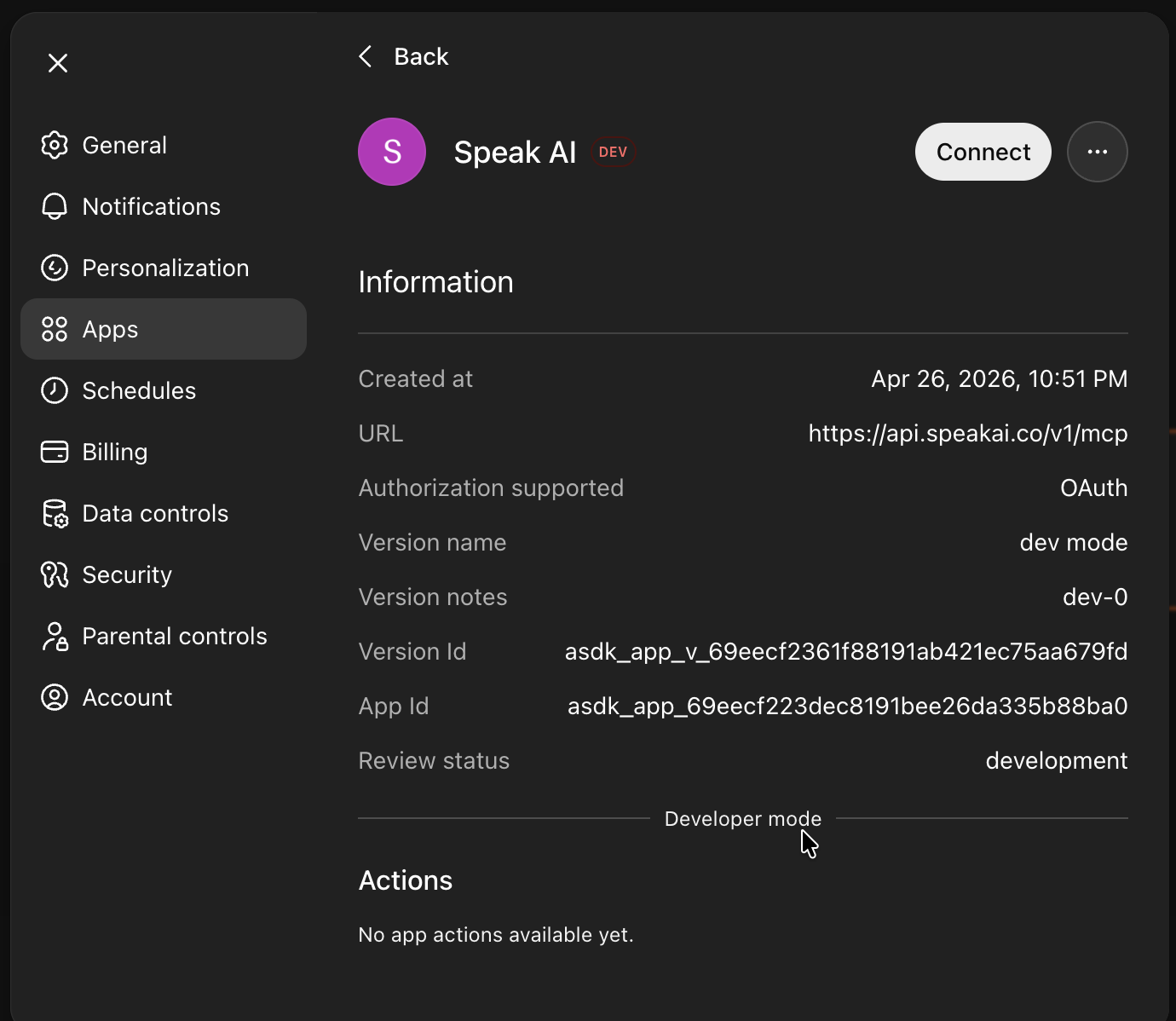1176x1021 pixels.
Task: Click the back chevron arrow
Action: tap(366, 56)
